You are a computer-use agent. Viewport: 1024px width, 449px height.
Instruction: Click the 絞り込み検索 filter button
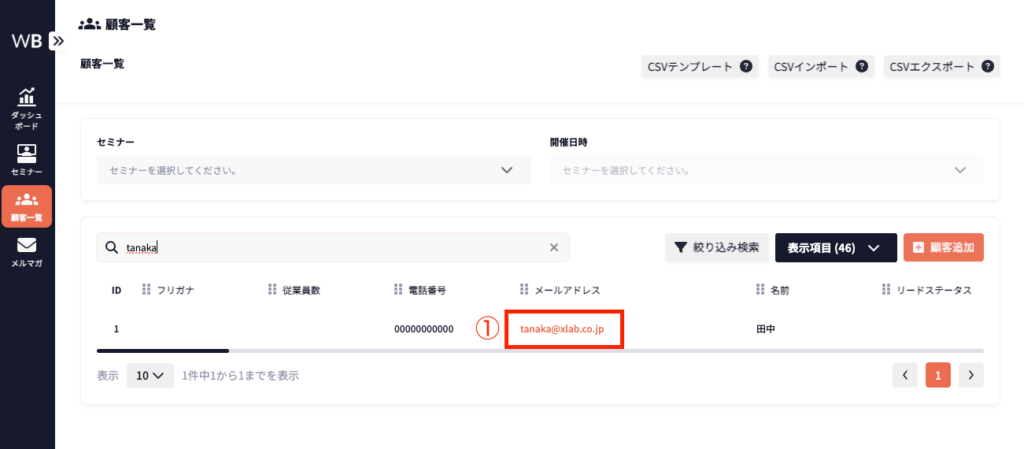click(716, 248)
